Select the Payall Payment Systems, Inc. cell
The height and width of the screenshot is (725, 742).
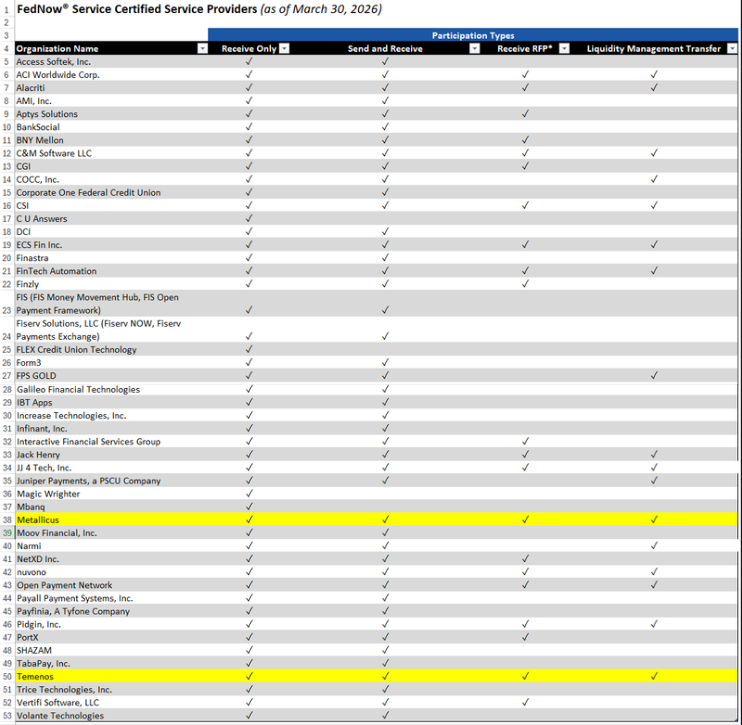(112, 598)
